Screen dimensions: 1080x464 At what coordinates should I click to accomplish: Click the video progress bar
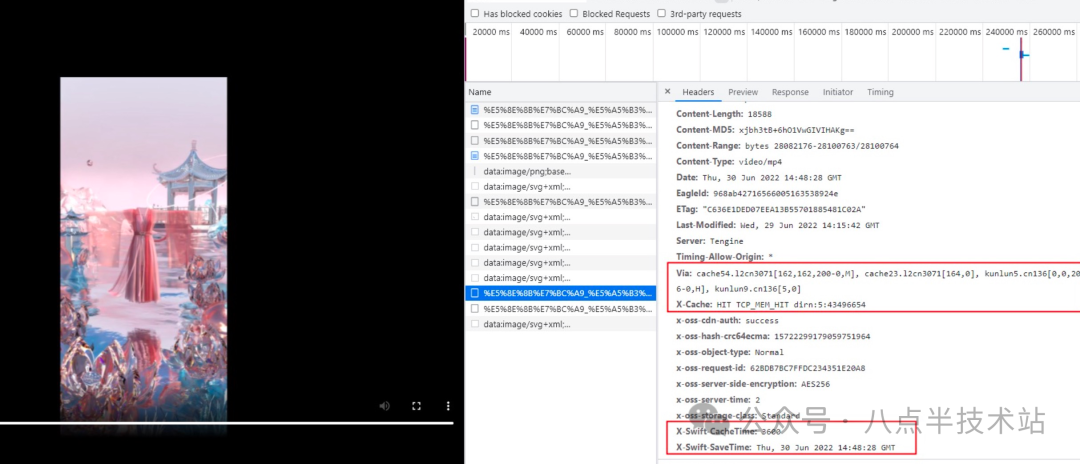[227, 423]
